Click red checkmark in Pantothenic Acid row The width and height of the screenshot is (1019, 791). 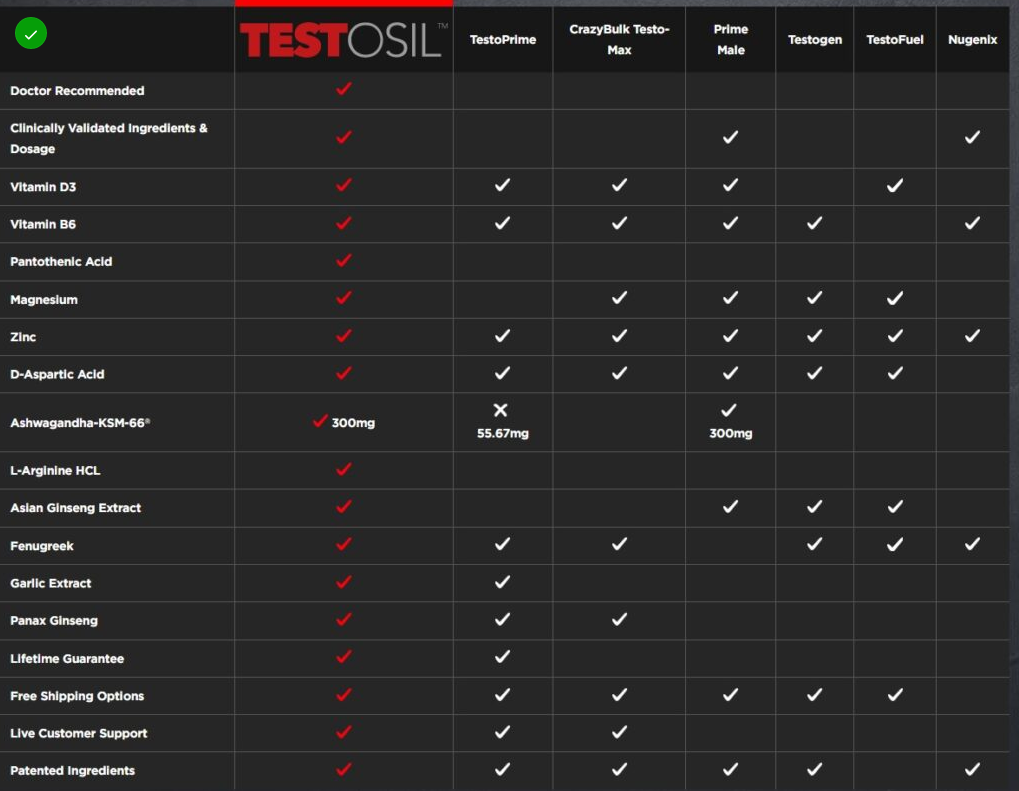(344, 261)
